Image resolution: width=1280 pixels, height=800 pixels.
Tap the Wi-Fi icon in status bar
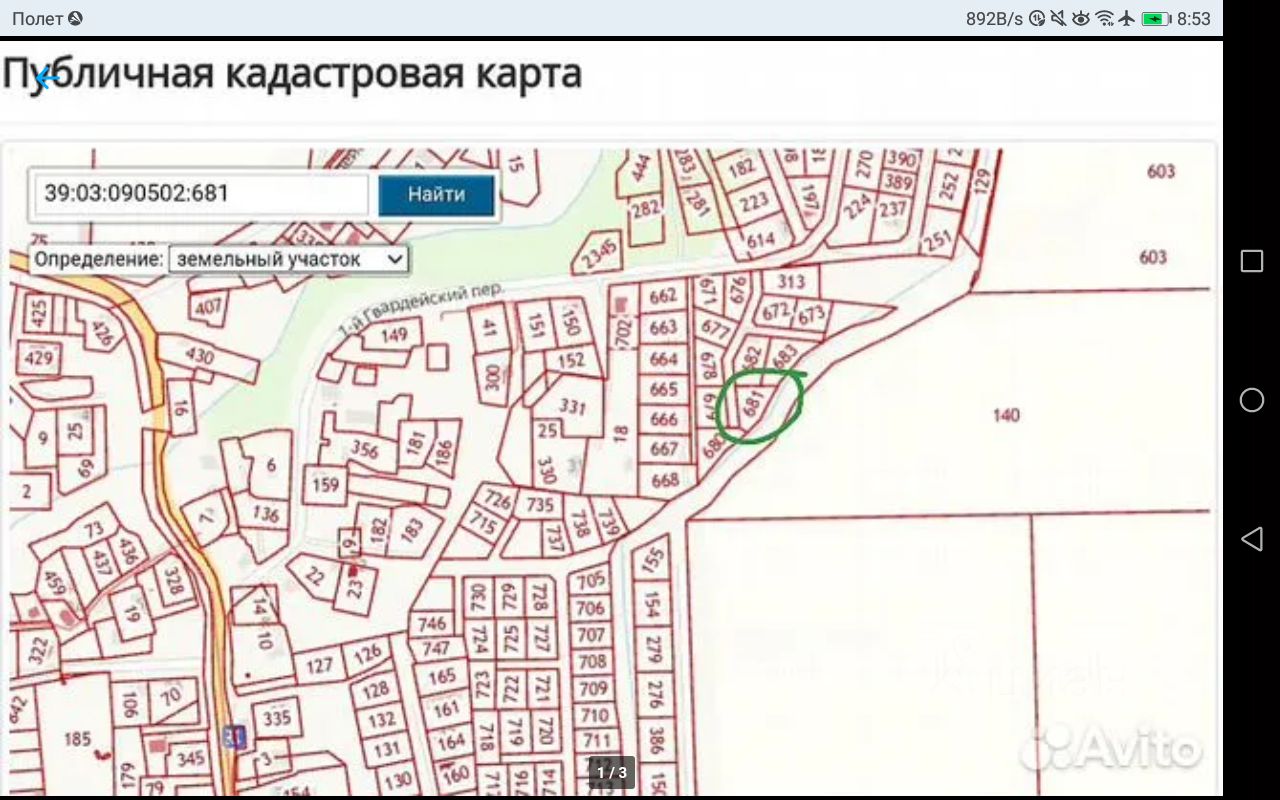(x=1104, y=18)
